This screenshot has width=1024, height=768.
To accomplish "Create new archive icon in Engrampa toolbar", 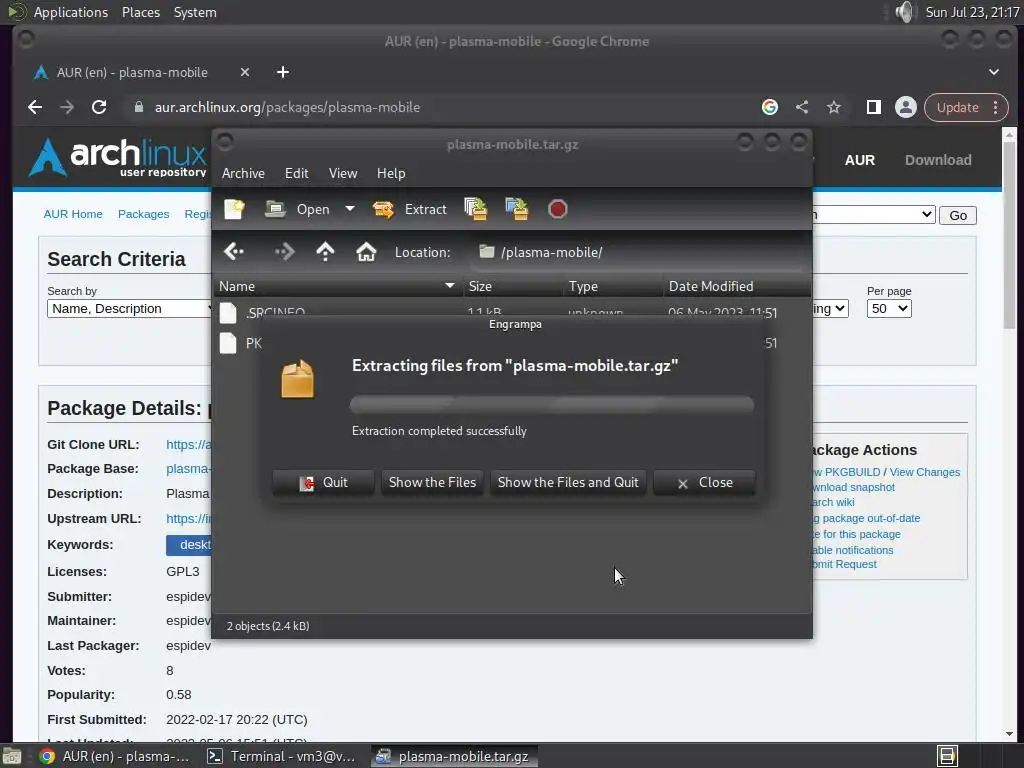I will pos(234,209).
